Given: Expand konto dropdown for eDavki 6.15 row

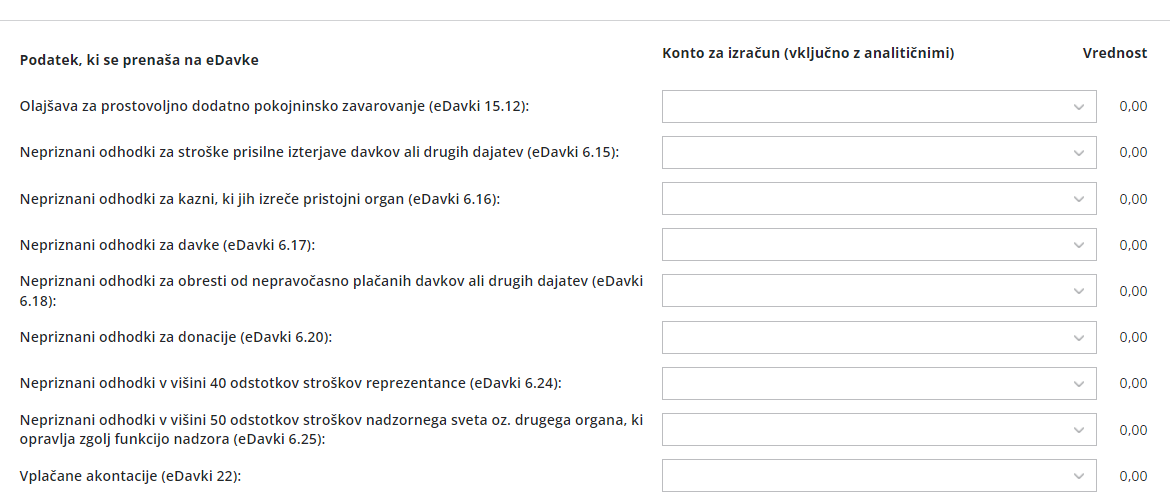Looking at the screenshot, I should [x=879, y=152].
